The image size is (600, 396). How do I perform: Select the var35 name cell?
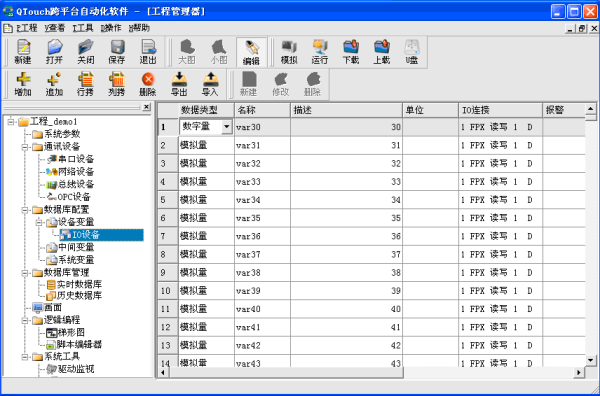click(x=262, y=218)
